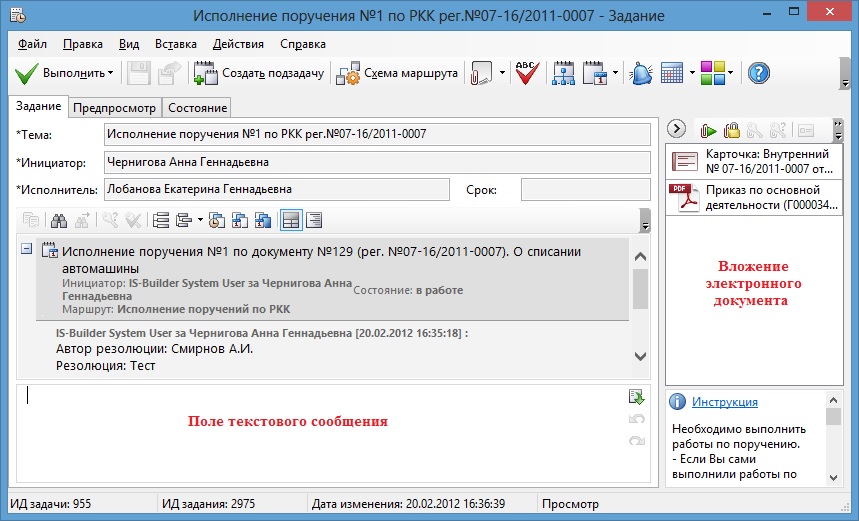859x521 pixels.
Task: Click the binoculars search icon
Action: pyautogui.click(x=60, y=220)
